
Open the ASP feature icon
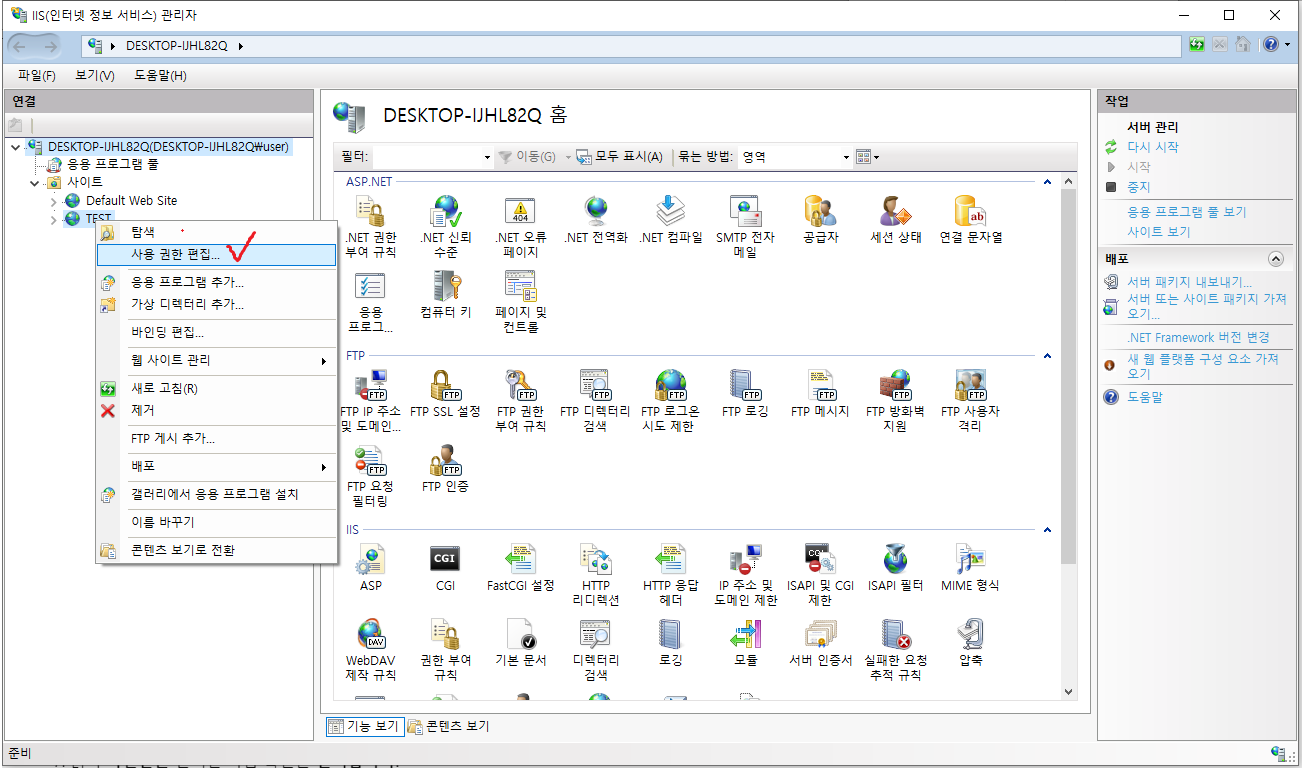[370, 567]
